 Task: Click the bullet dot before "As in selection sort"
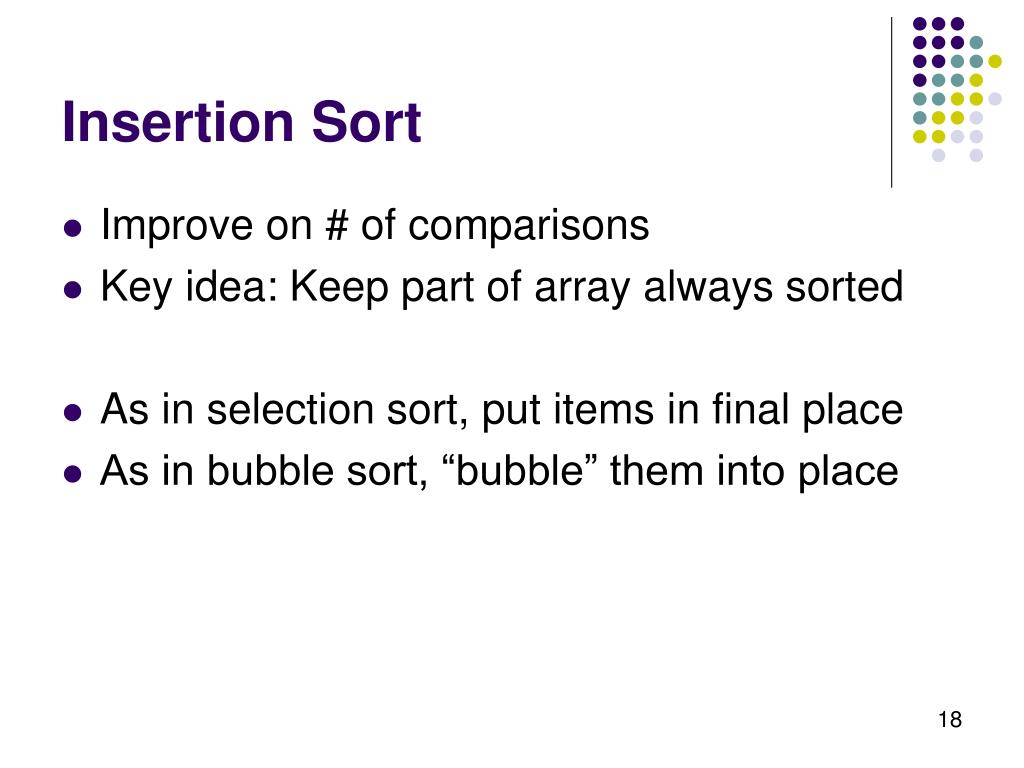[73, 413]
